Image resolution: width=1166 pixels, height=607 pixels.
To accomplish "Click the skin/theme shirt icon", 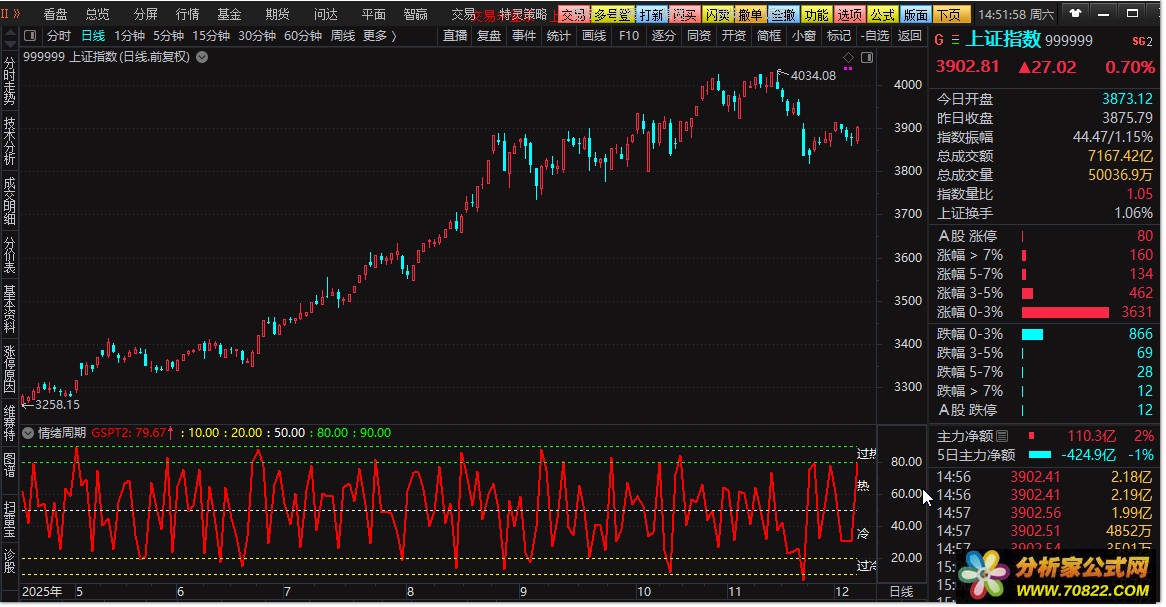I will click(x=1075, y=15).
